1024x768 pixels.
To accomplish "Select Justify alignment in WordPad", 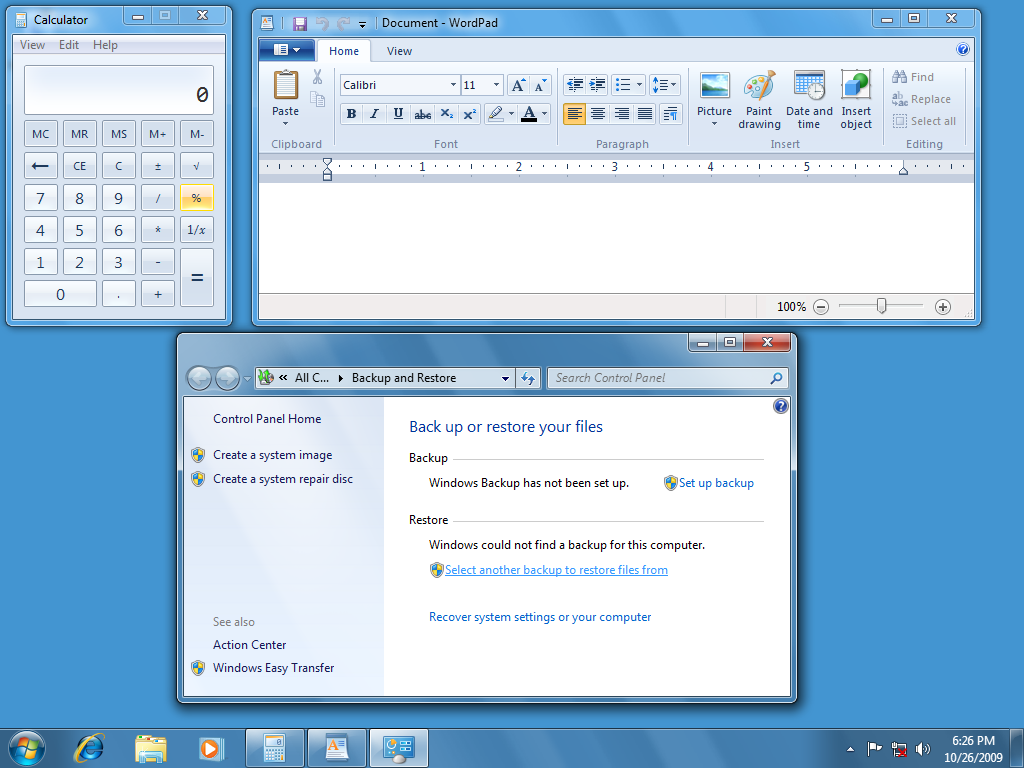I will (x=645, y=114).
